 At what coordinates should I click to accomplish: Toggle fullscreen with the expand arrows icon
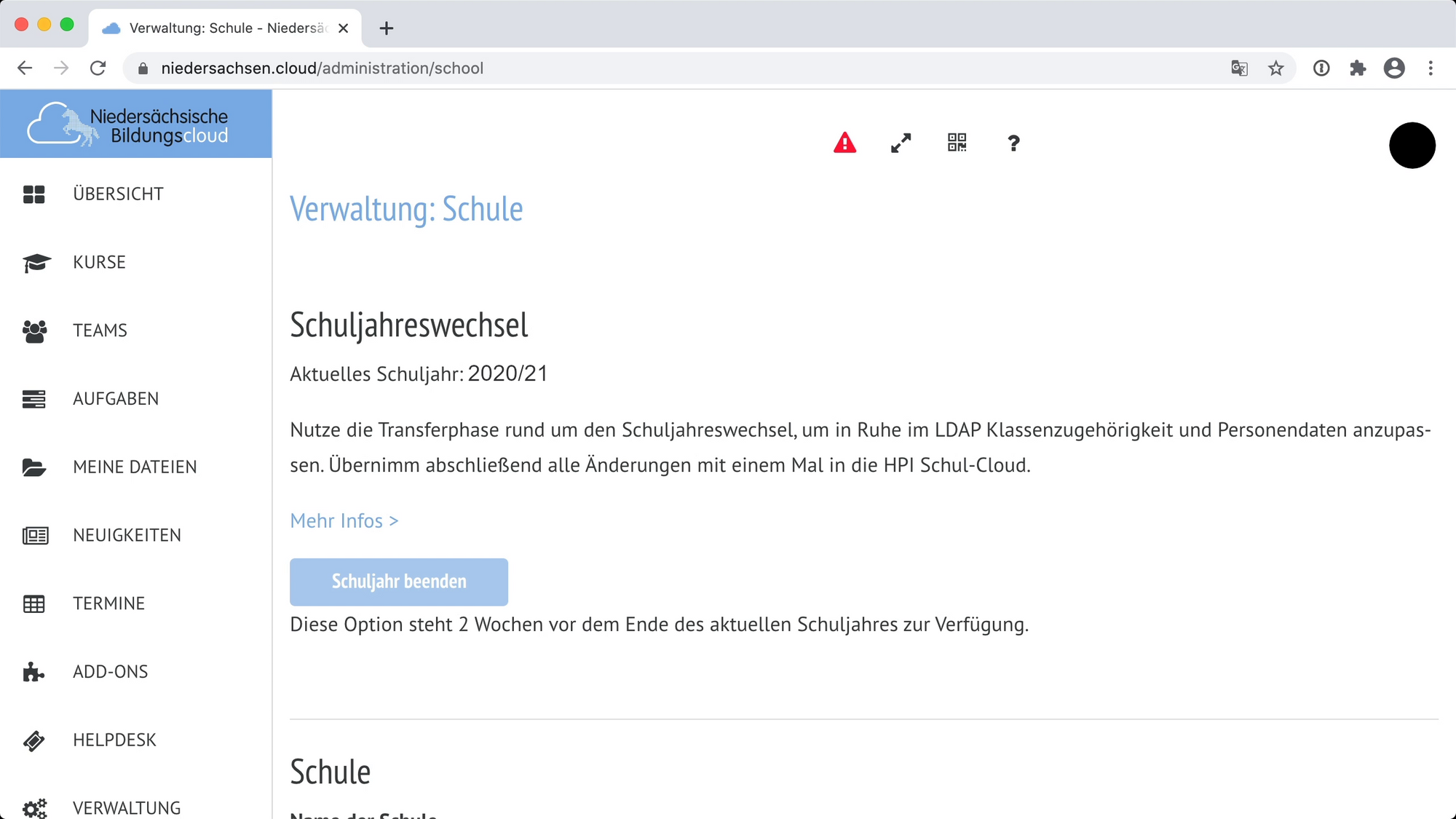pos(901,143)
